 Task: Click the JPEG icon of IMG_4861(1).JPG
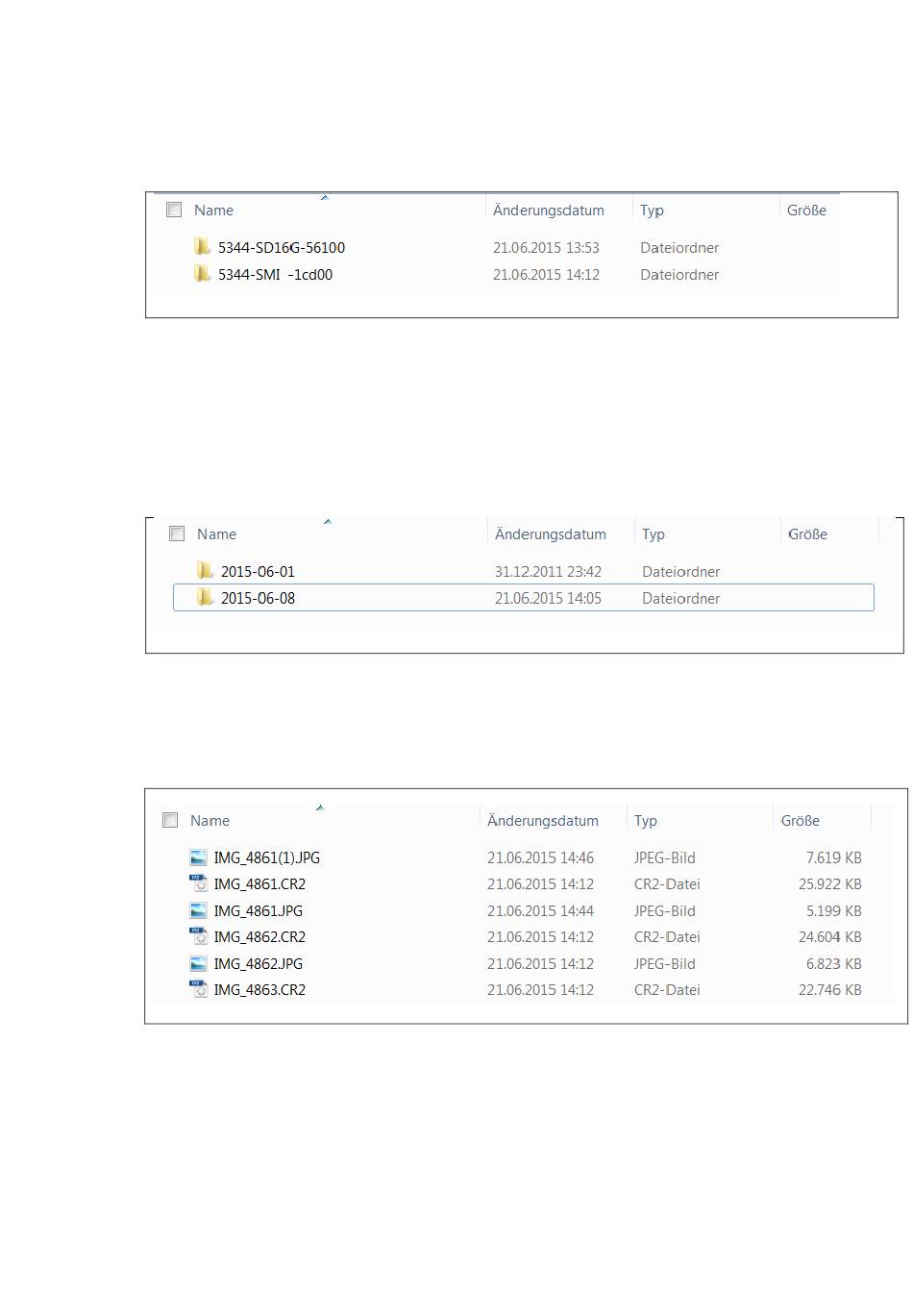point(198,857)
